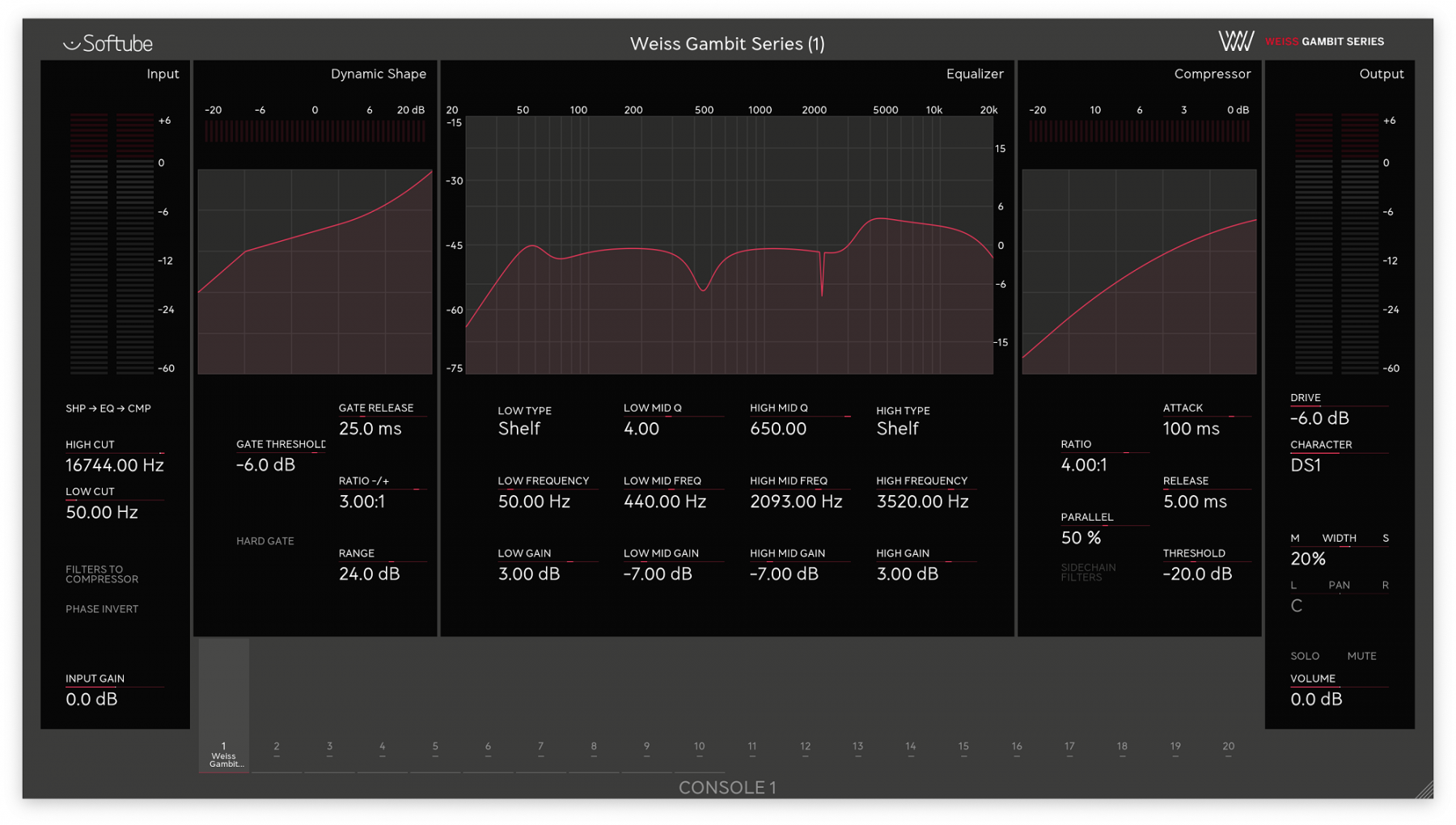The image size is (1456, 825).
Task: Click the Parallel 50 % value
Action: tap(1081, 538)
